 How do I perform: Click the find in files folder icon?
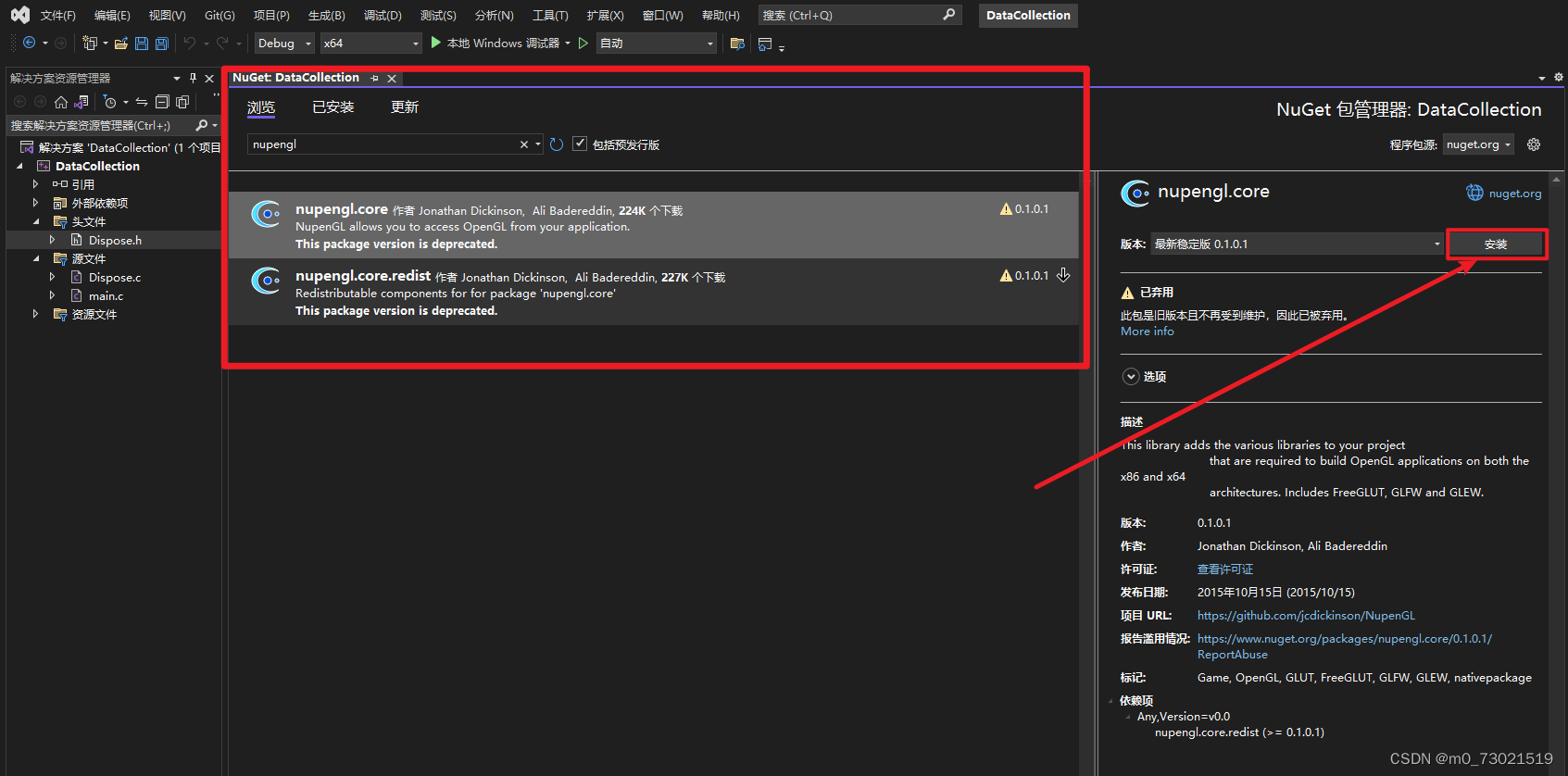click(737, 43)
